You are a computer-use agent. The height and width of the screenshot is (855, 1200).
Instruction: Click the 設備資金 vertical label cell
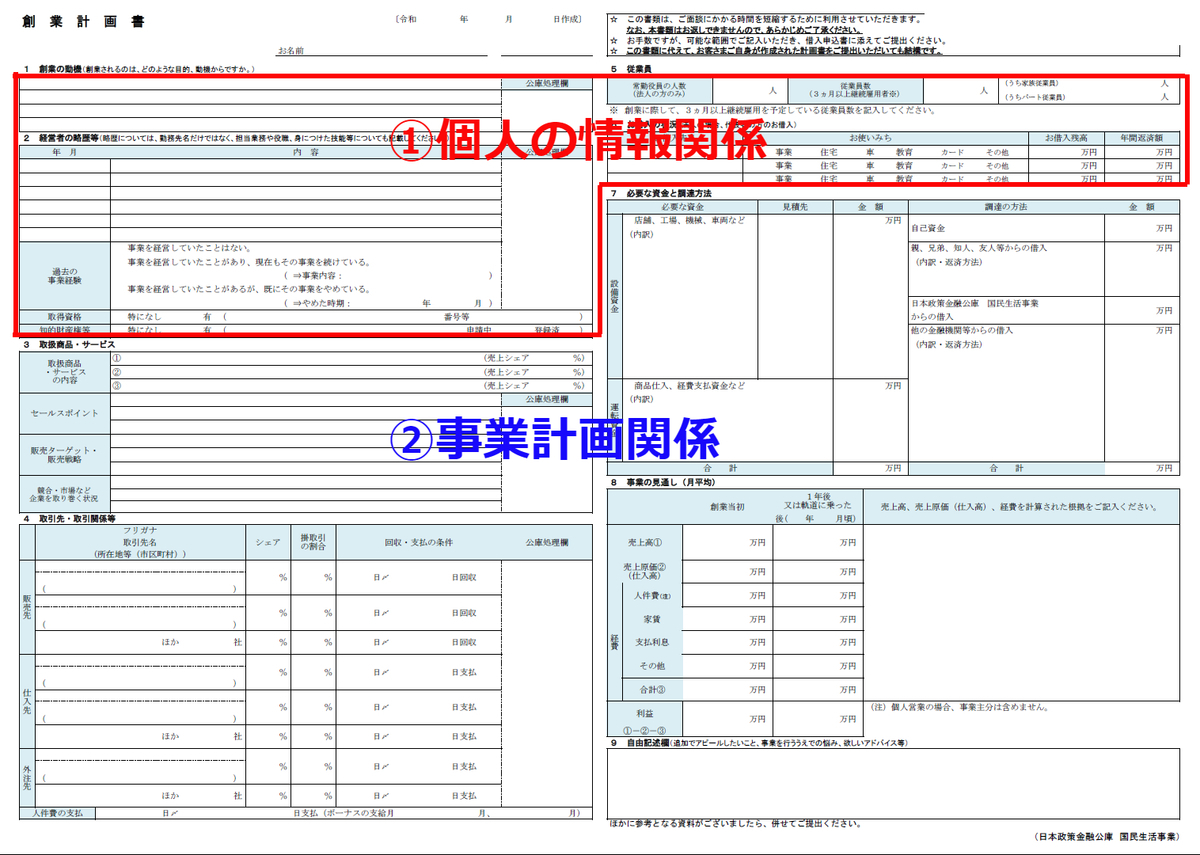tap(615, 296)
